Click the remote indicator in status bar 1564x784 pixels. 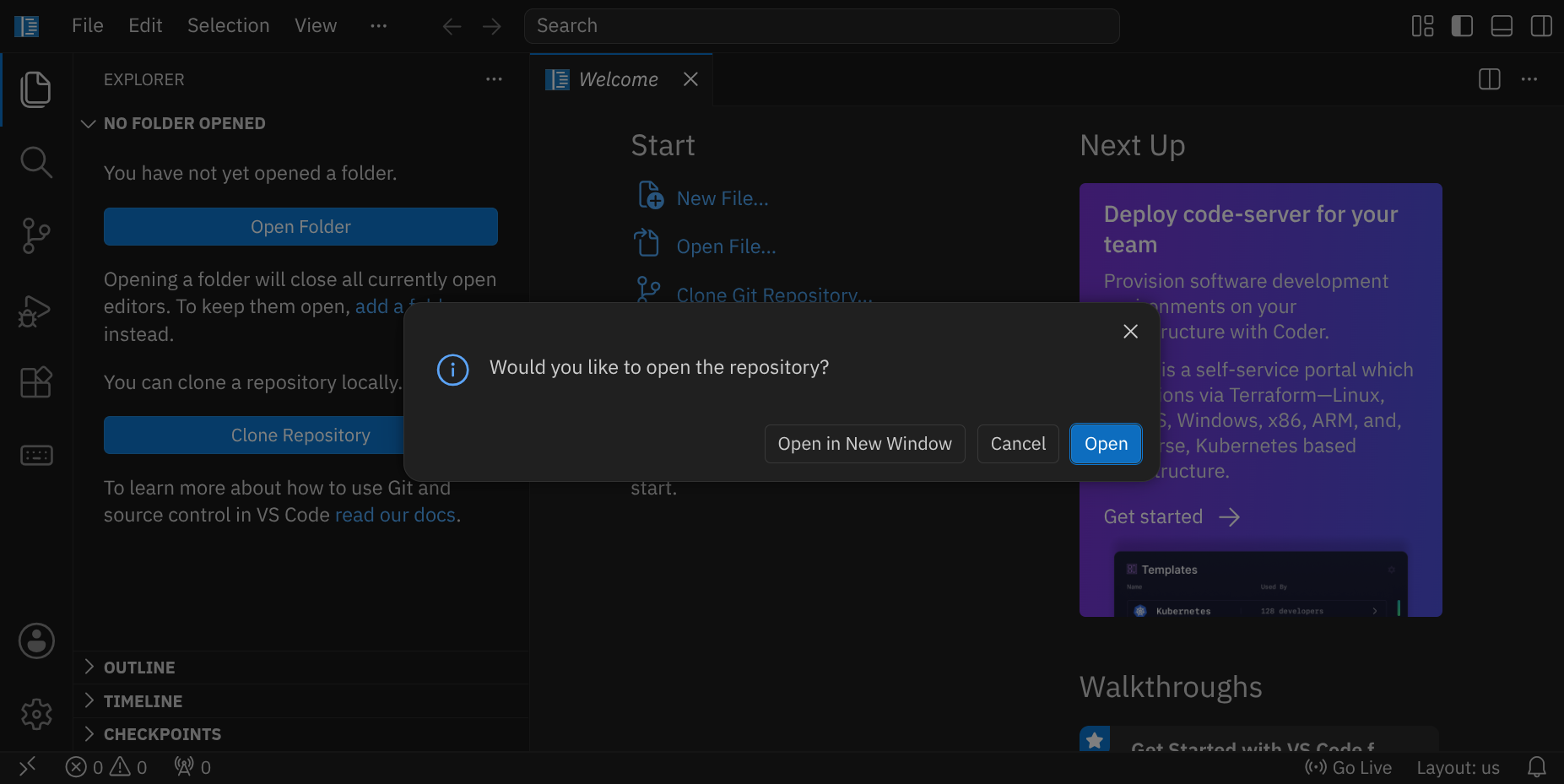point(28,766)
